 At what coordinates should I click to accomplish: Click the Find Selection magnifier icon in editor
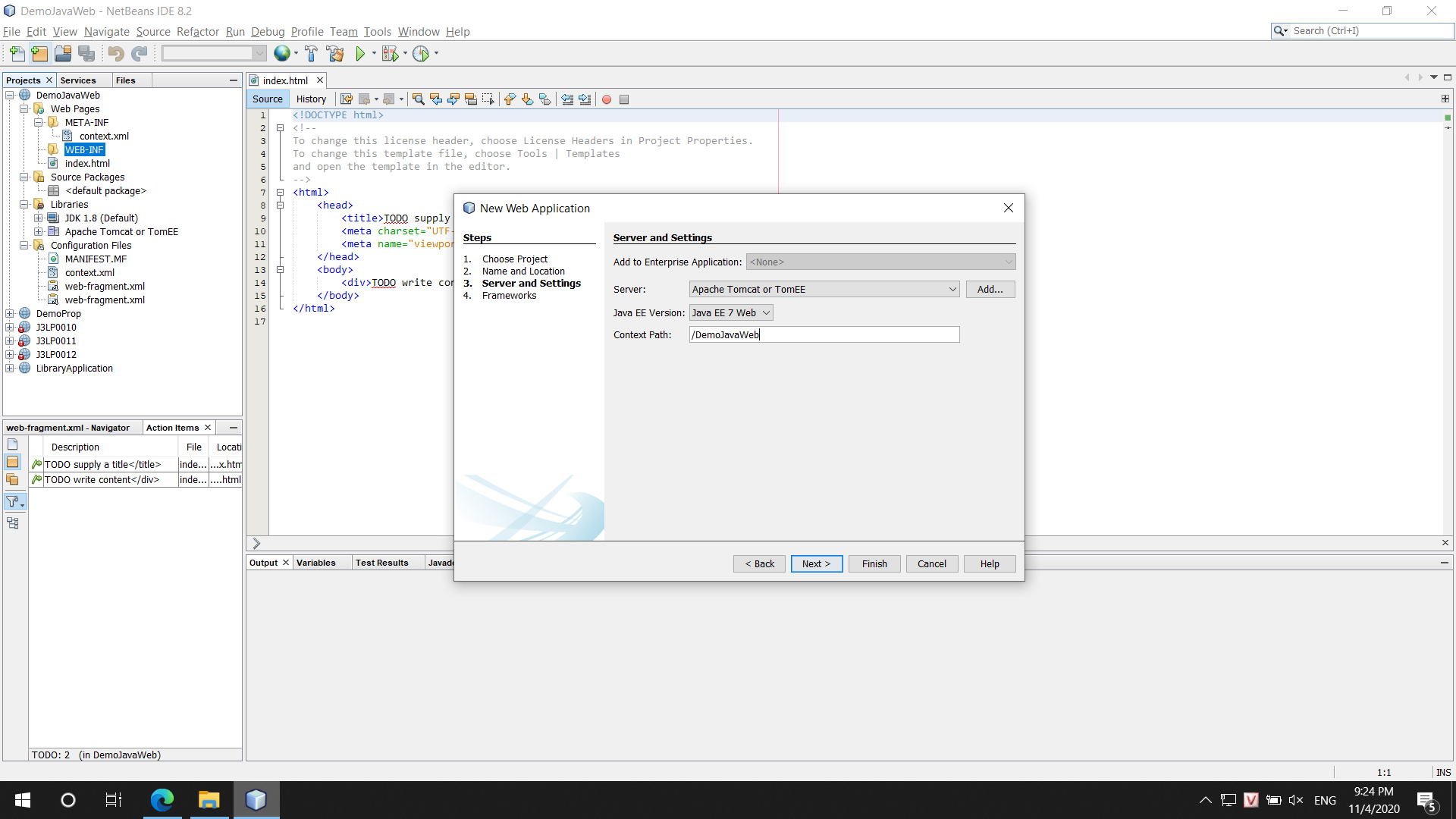(x=418, y=99)
